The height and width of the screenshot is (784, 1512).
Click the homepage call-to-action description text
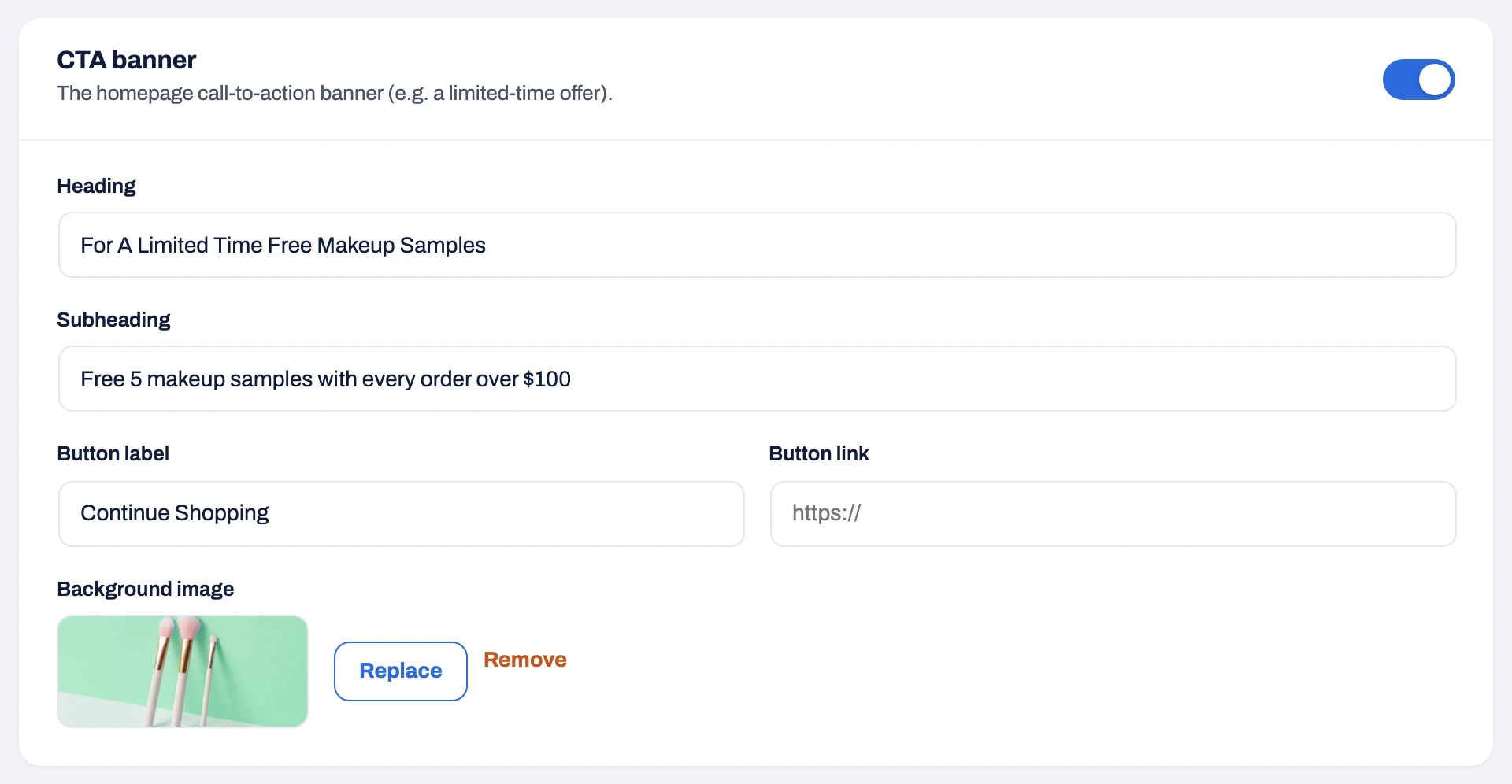point(334,93)
